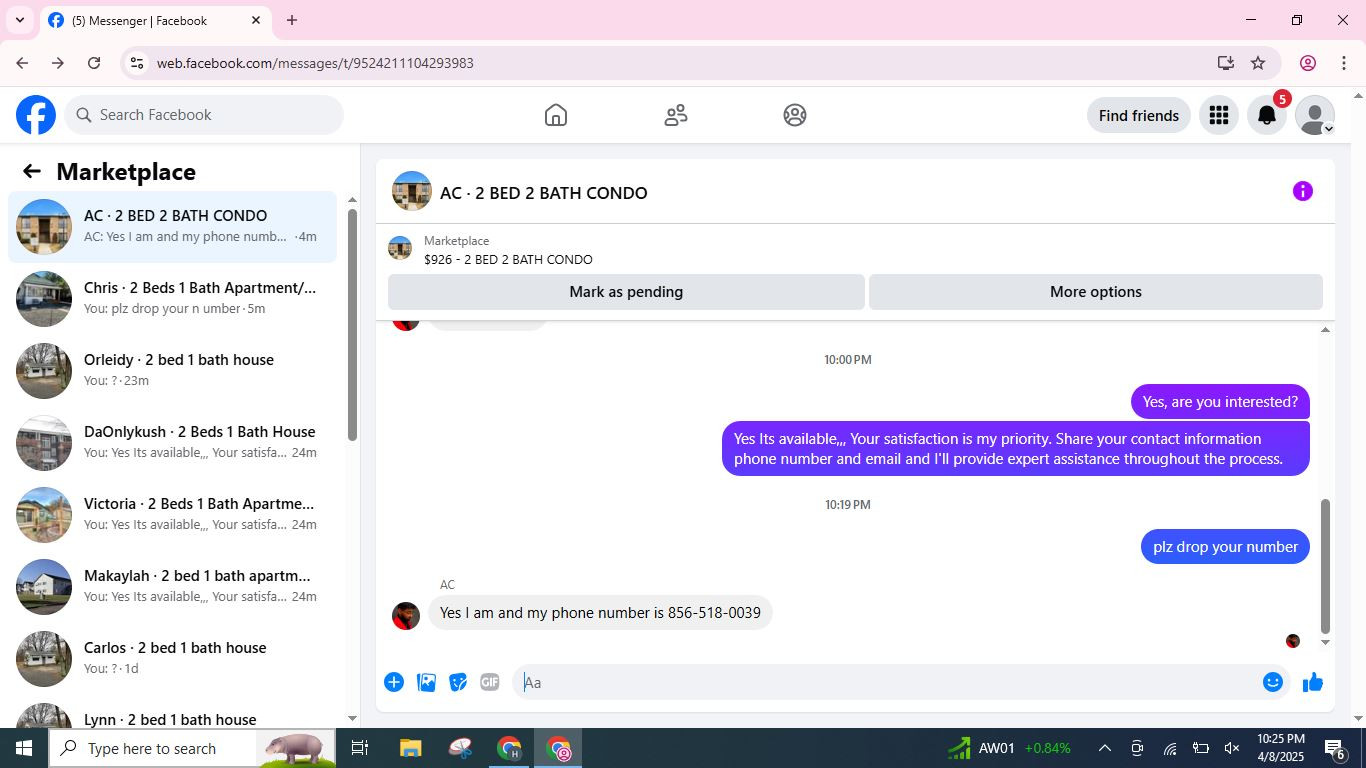
Task: Select the Messenger | Facebook tab
Action: 155,20
